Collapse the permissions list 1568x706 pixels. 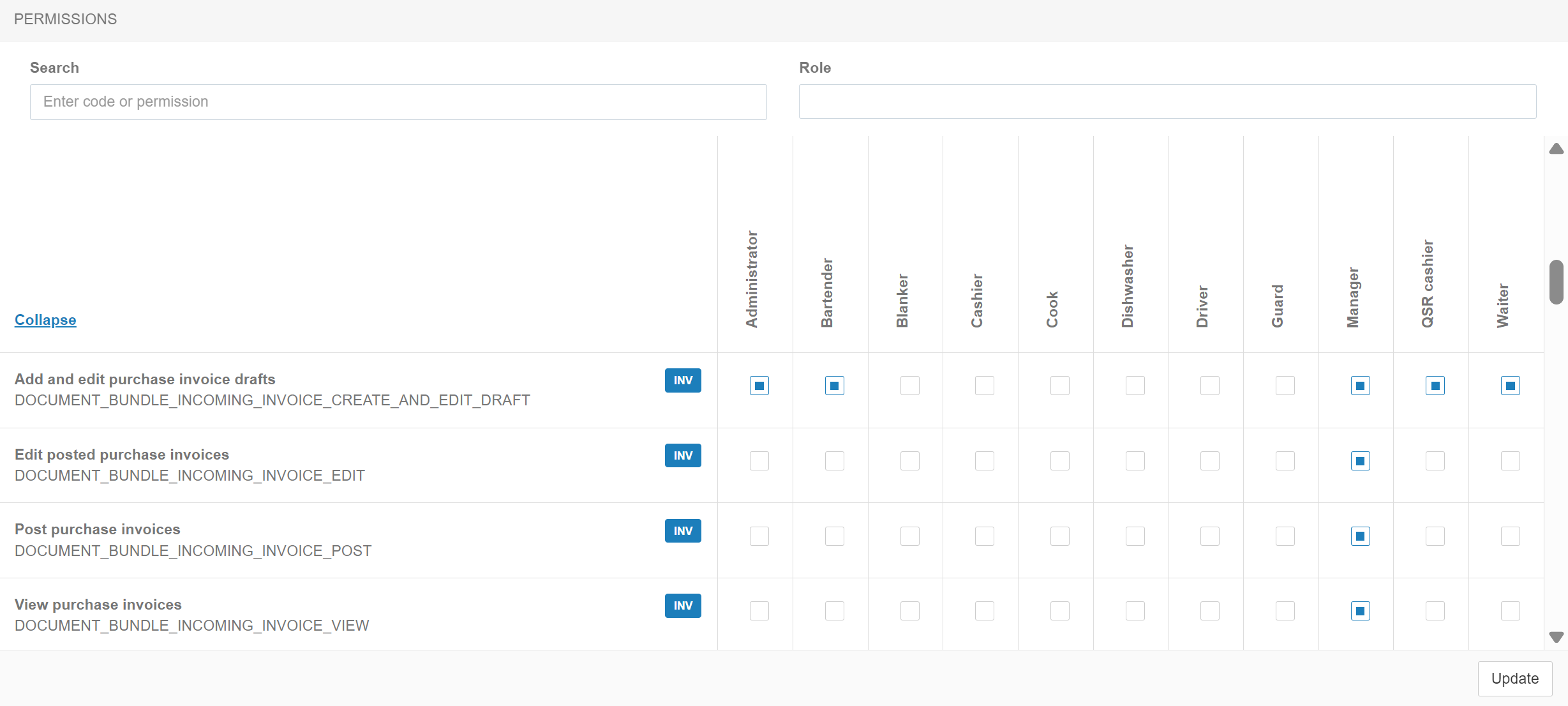click(x=45, y=320)
